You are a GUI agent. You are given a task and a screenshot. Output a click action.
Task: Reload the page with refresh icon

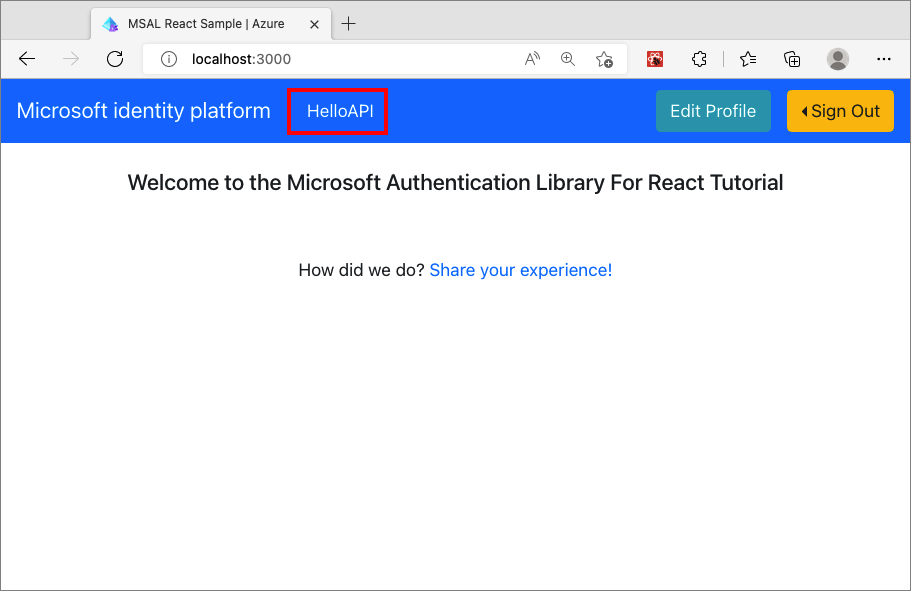click(115, 59)
